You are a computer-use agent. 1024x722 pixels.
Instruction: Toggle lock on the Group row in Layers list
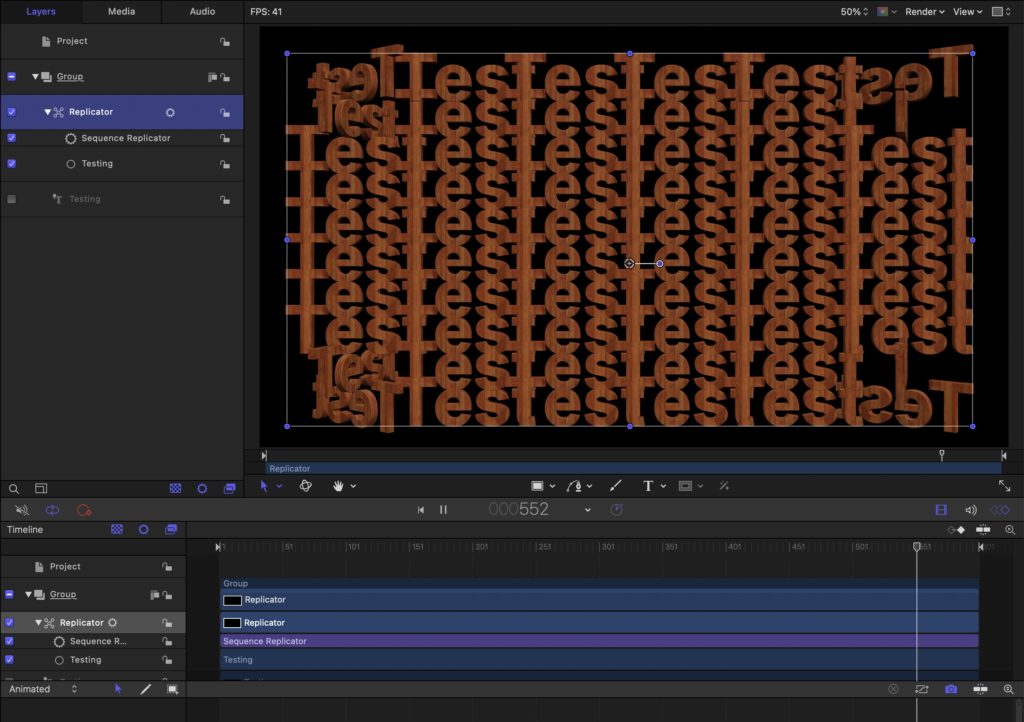point(225,77)
